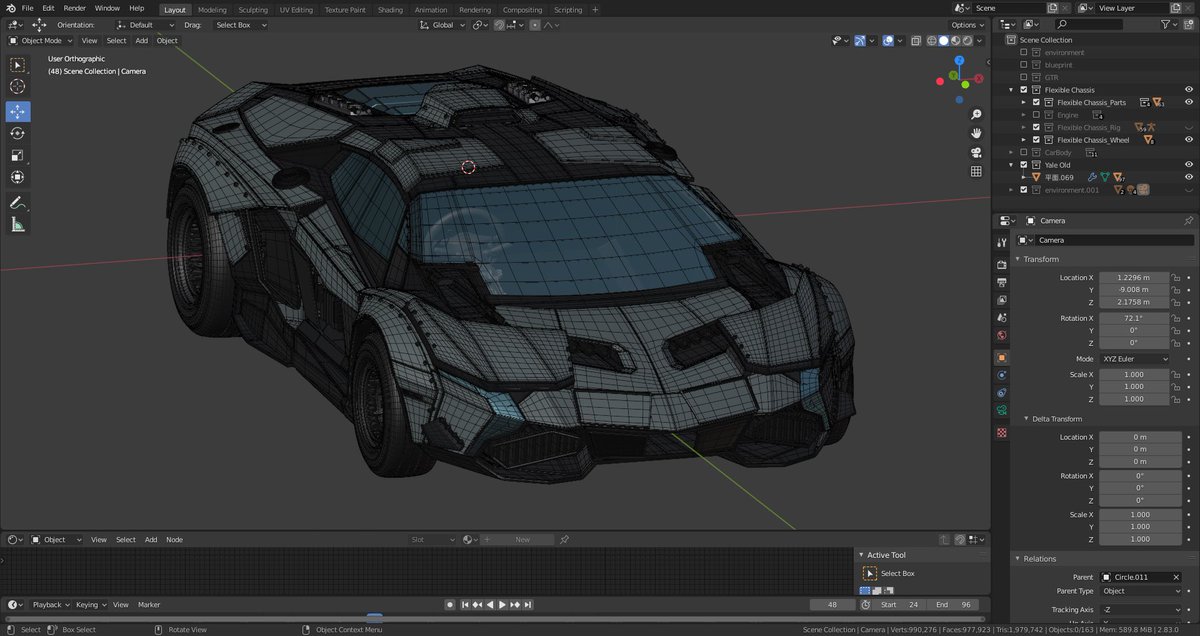Enable the environment collection checkbox

[1023, 52]
